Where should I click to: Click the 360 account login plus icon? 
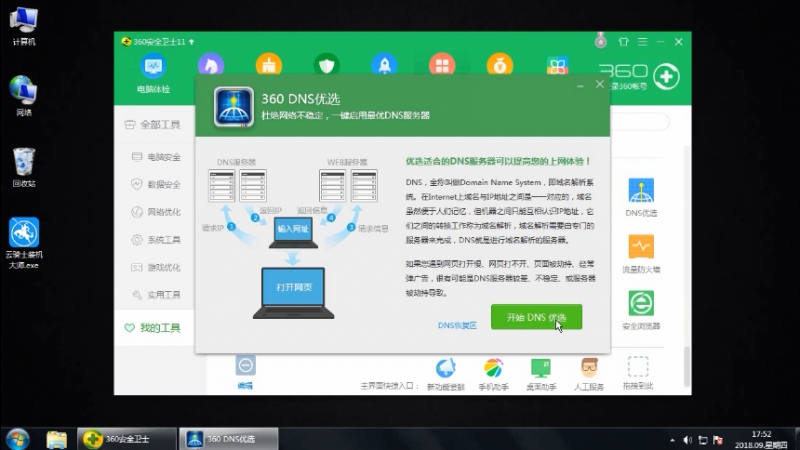click(666, 77)
